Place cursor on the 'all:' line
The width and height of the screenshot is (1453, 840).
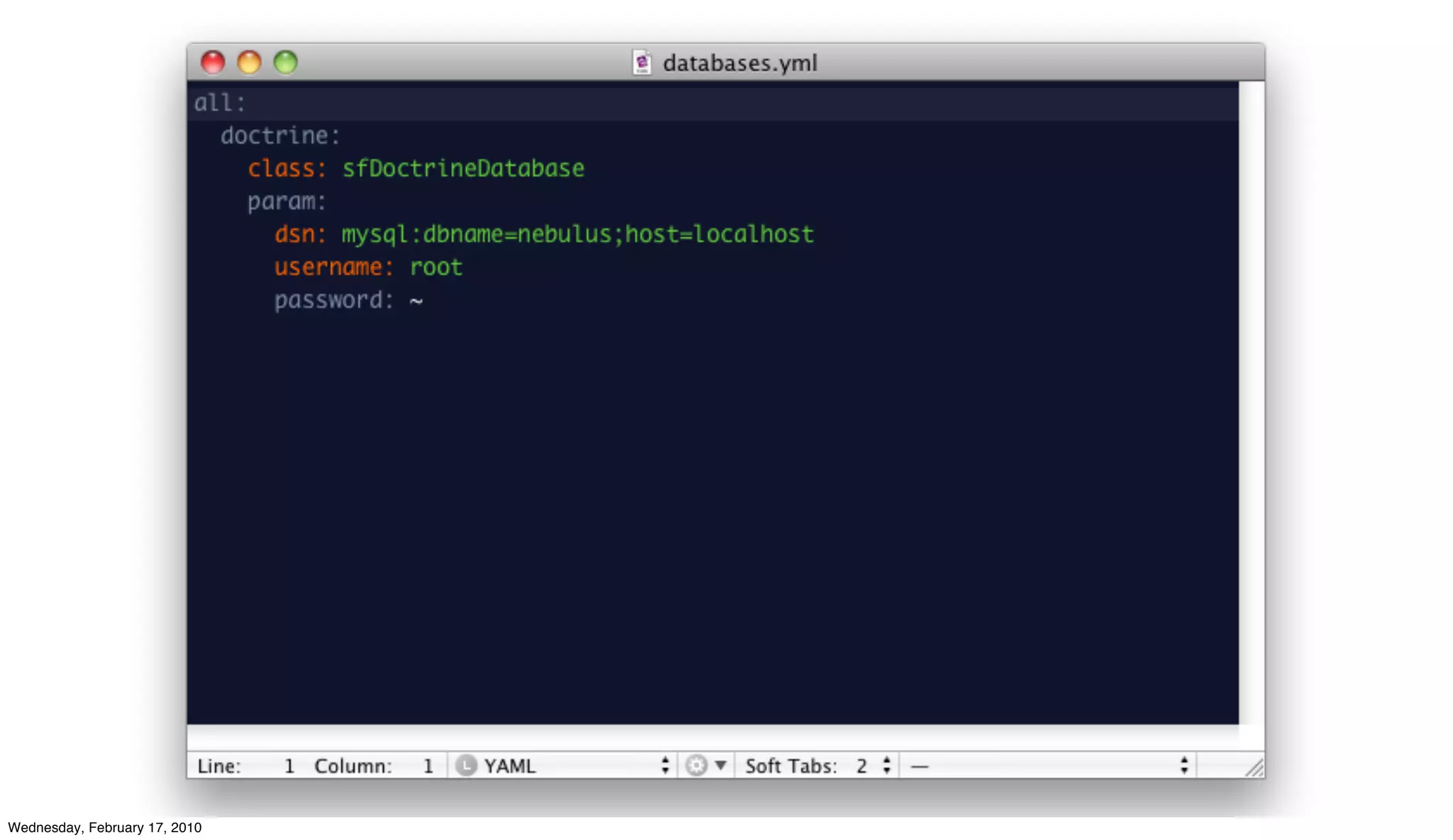[220, 103]
